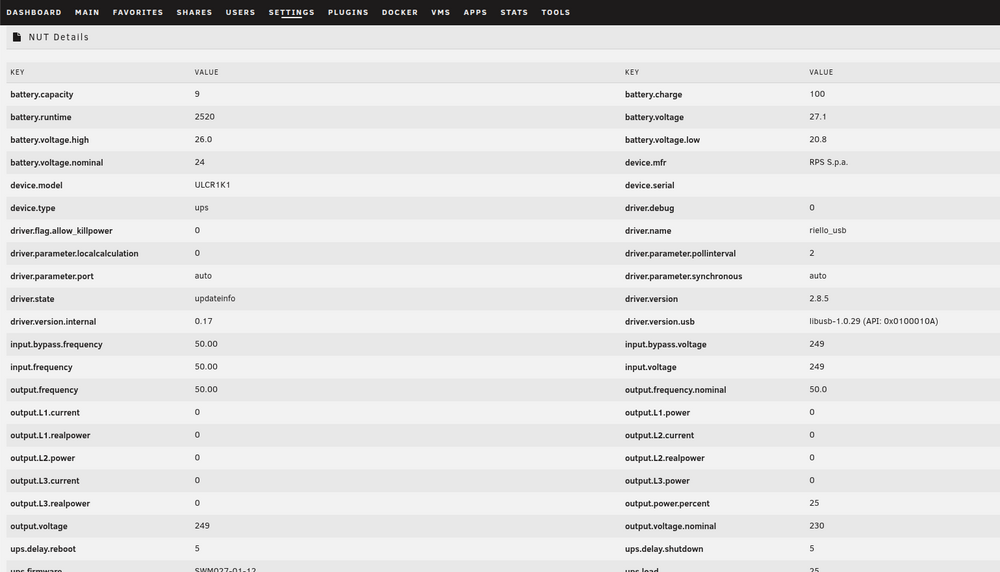The height and width of the screenshot is (572, 1000).
Task: Go to the Apps tab
Action: pos(475,12)
